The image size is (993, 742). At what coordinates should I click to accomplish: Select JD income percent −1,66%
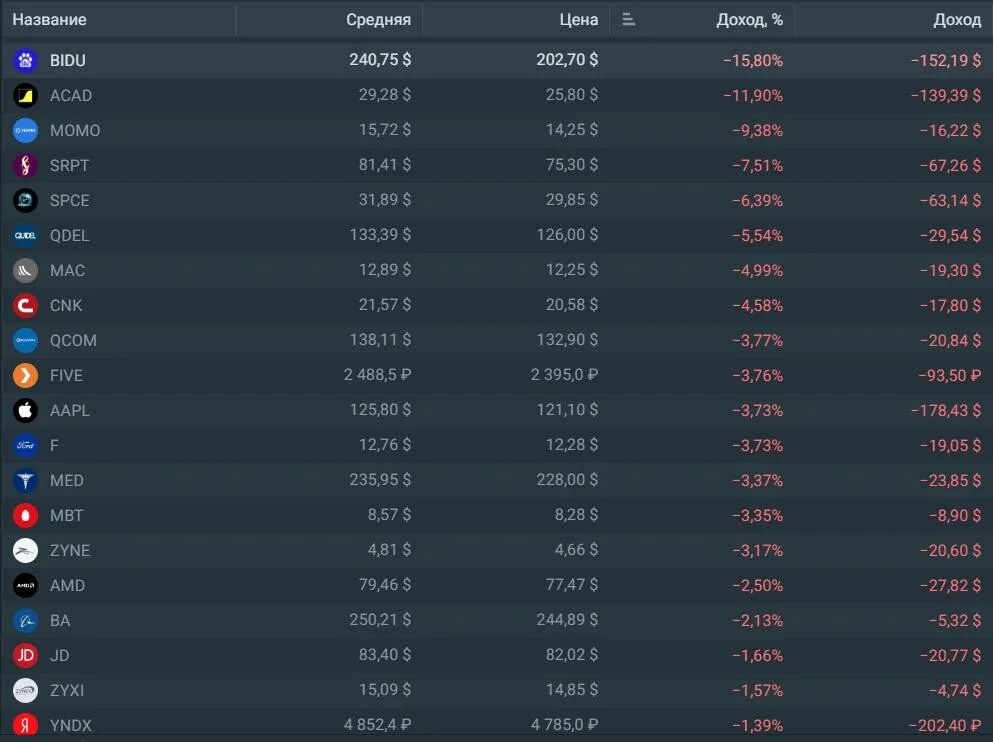pyautogui.click(x=757, y=655)
